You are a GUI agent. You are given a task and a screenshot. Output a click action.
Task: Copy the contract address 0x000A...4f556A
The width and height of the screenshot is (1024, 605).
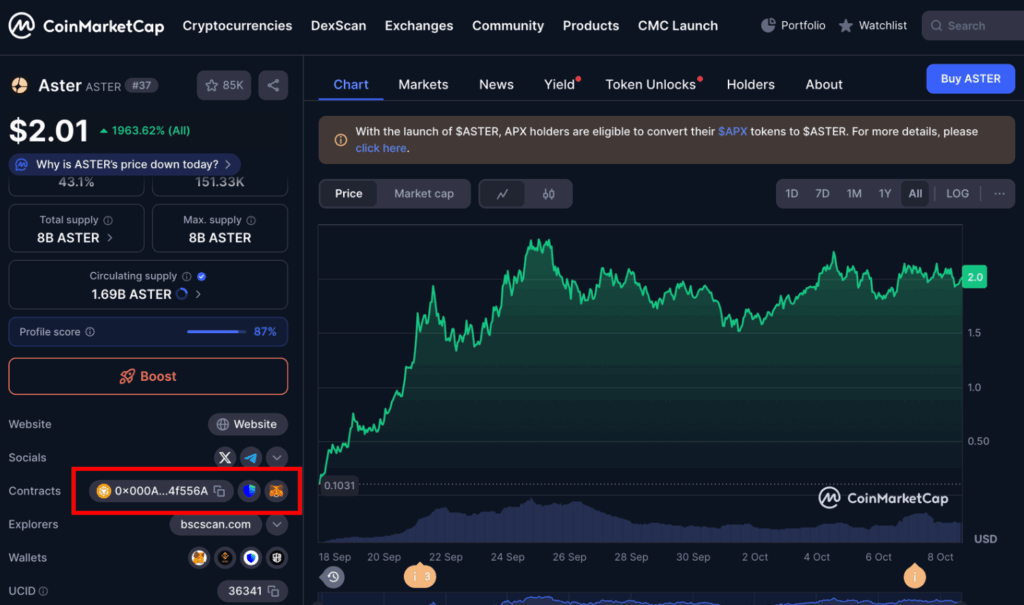[x=219, y=491]
